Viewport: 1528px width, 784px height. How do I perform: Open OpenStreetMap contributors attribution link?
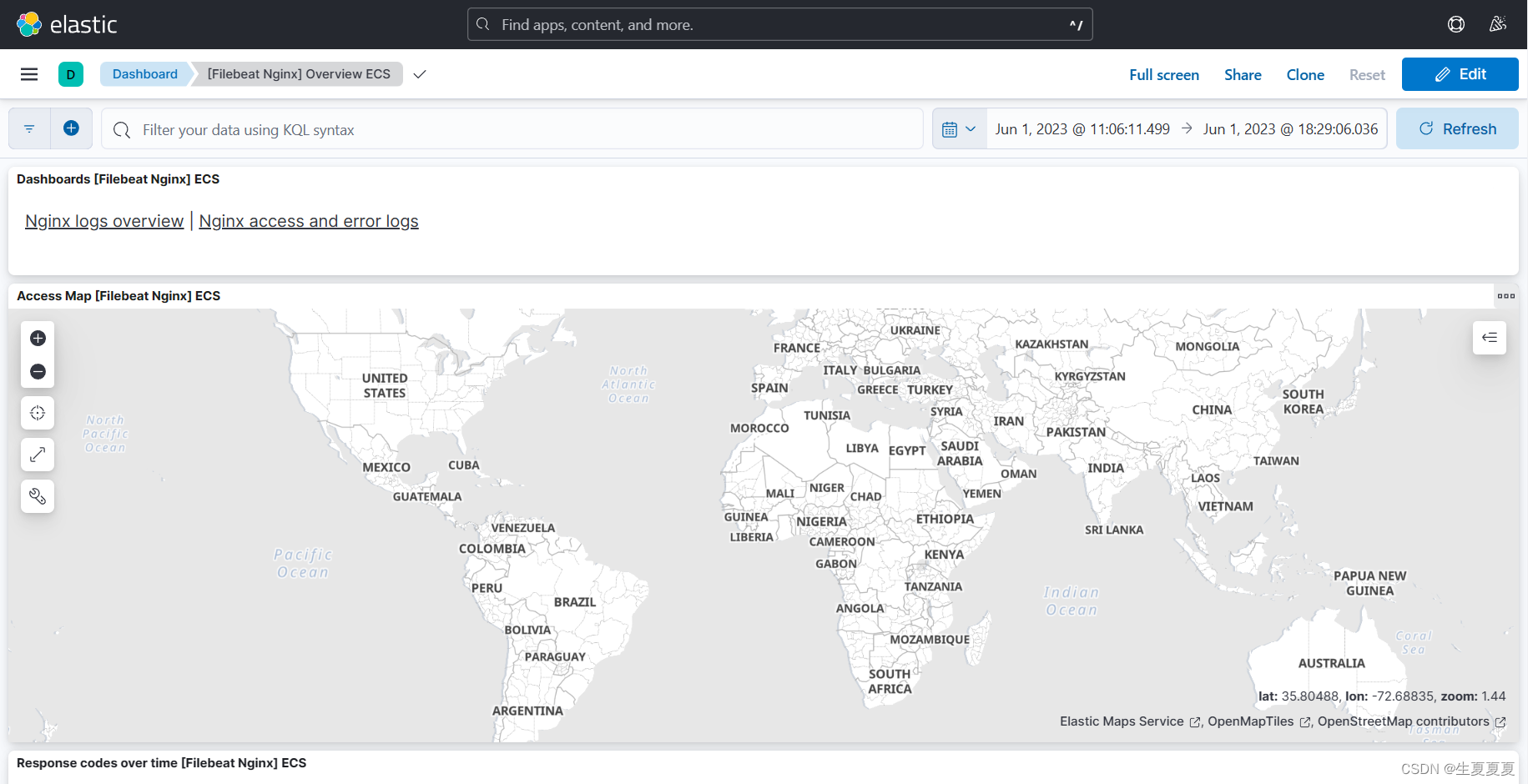[1411, 721]
